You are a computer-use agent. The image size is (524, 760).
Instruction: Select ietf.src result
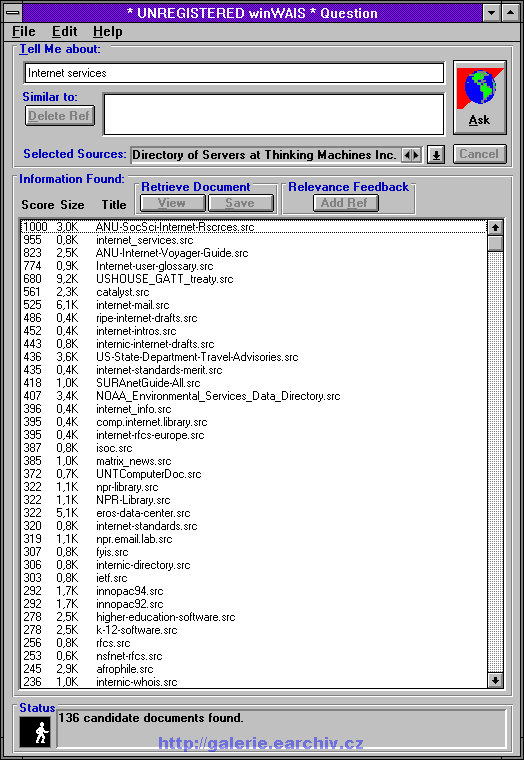point(254,578)
